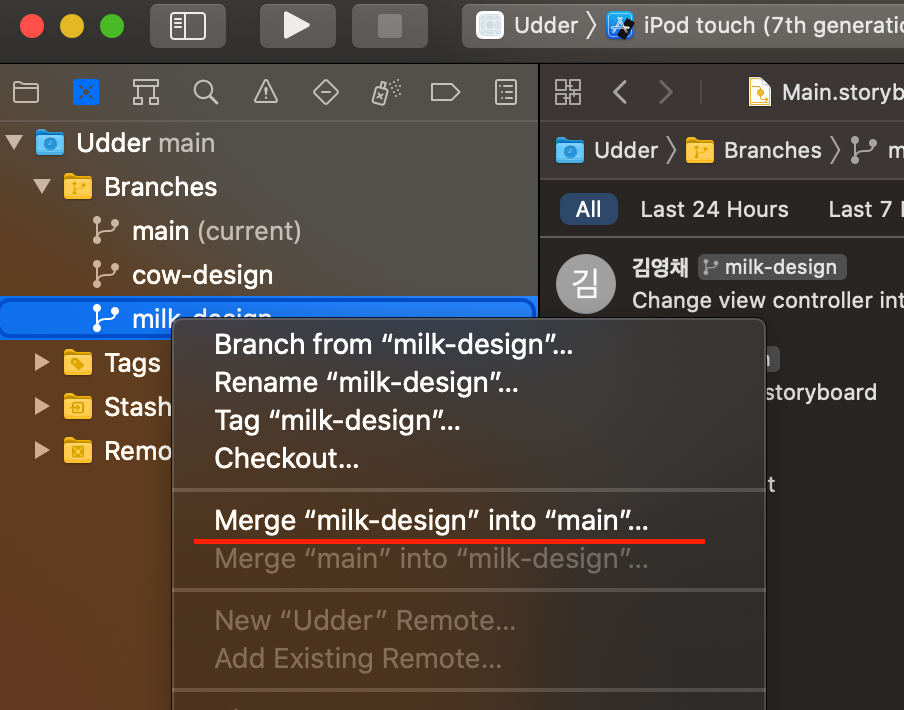Open the Find navigator magnifier icon
The width and height of the screenshot is (904, 710).
(x=206, y=92)
